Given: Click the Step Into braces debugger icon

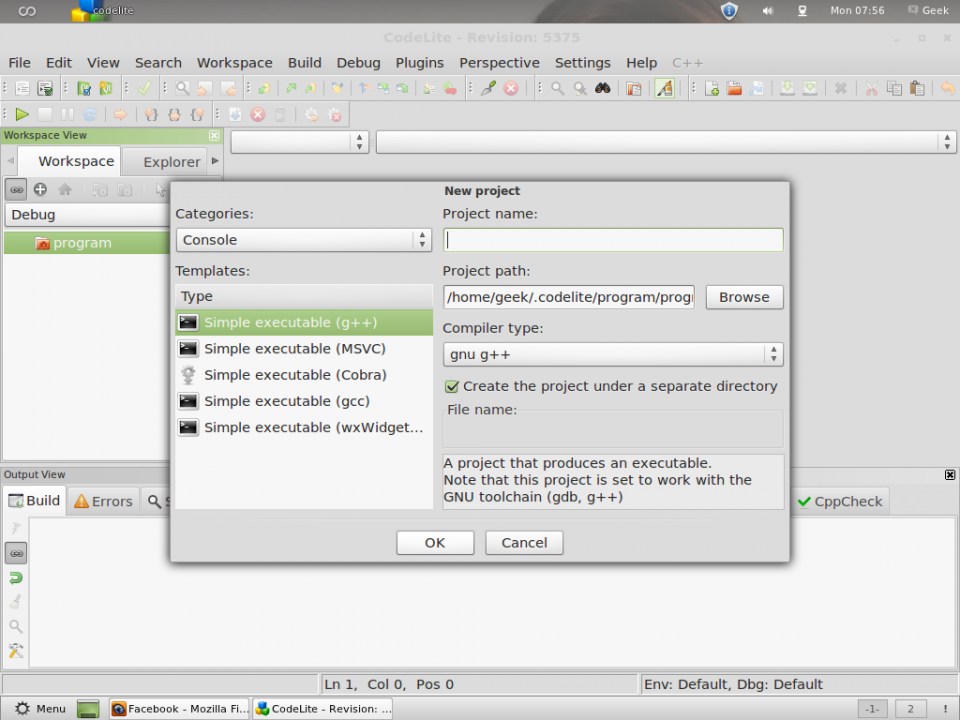Looking at the screenshot, I should tap(151, 114).
